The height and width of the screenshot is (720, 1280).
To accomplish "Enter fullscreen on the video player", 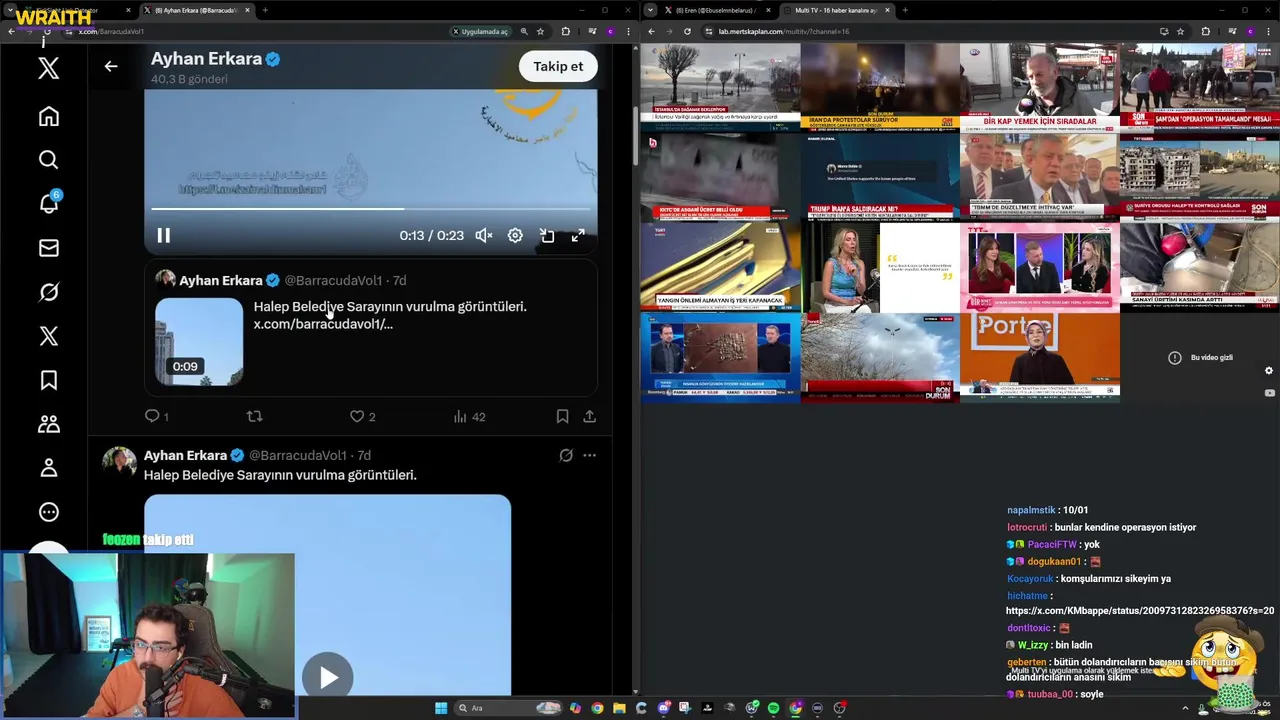I will (x=578, y=236).
